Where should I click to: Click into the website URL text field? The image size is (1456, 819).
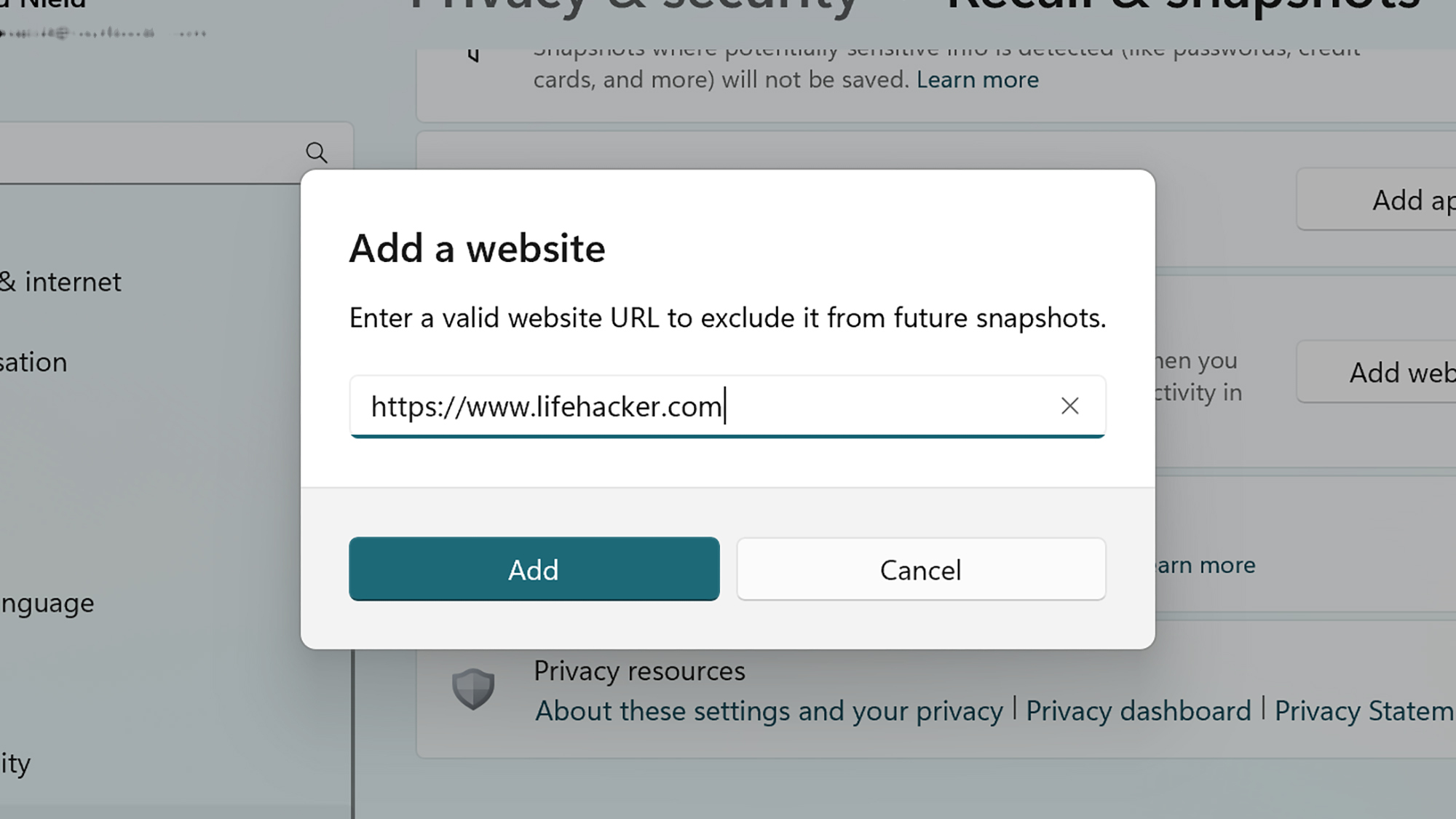(727, 406)
